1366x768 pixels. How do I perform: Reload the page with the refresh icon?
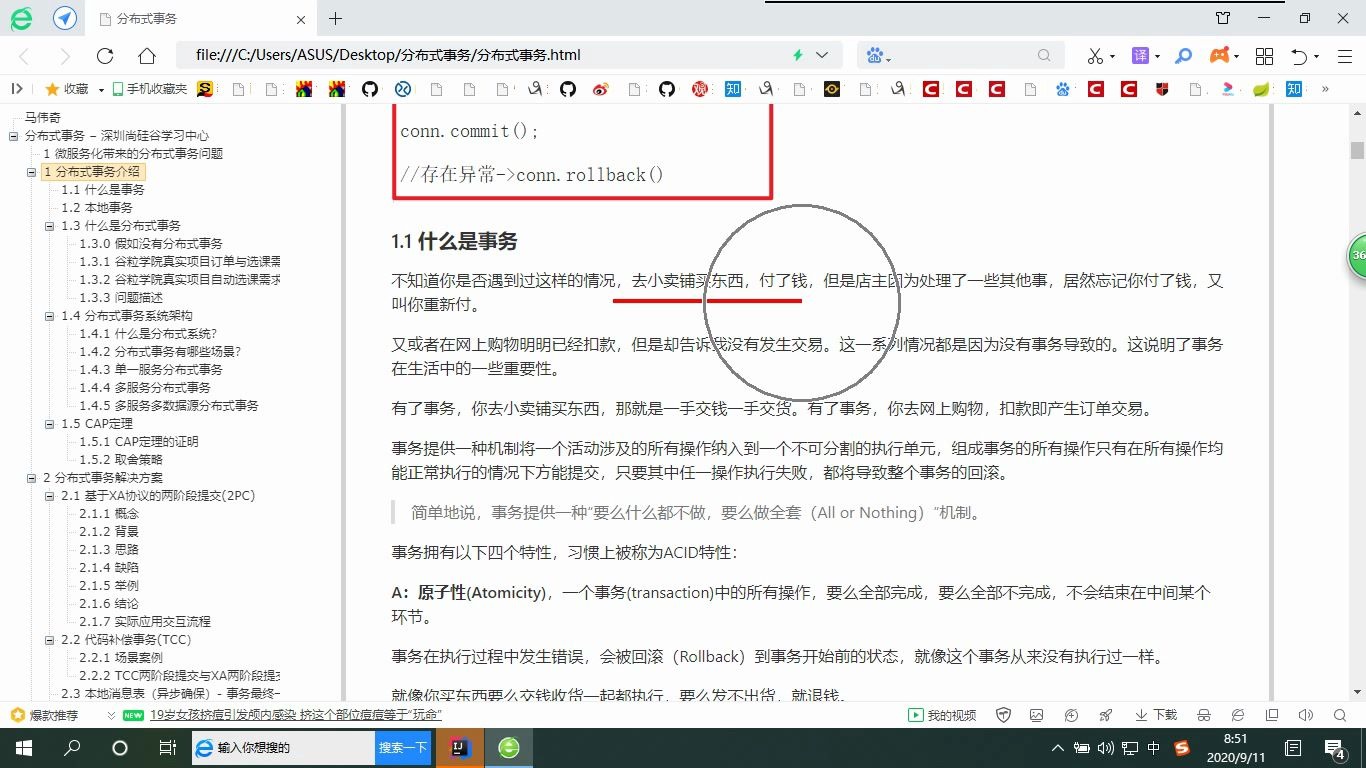(x=105, y=56)
